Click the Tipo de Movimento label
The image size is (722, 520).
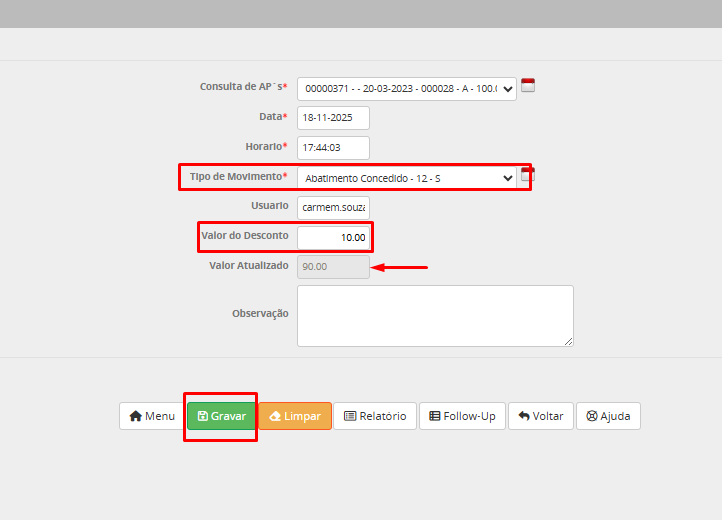tap(238, 177)
